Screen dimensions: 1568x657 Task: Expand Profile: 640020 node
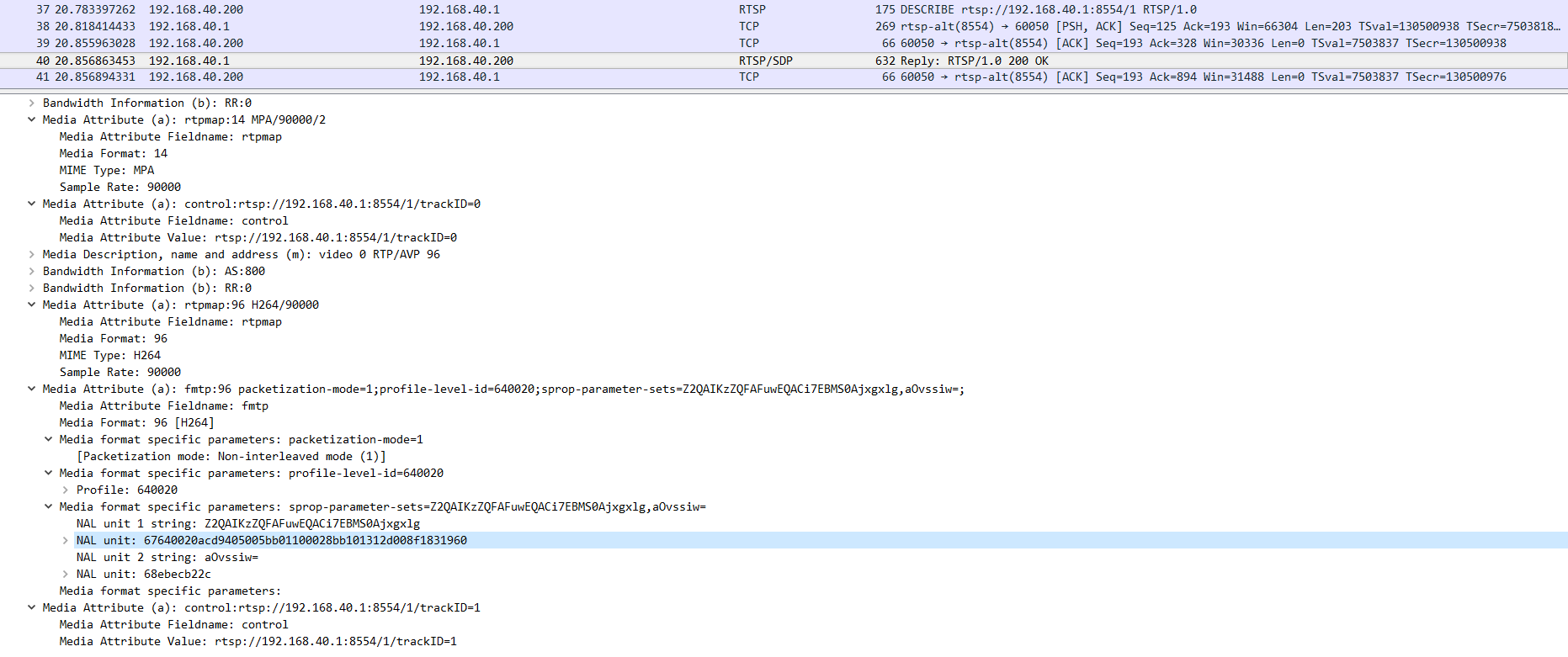[65, 490]
